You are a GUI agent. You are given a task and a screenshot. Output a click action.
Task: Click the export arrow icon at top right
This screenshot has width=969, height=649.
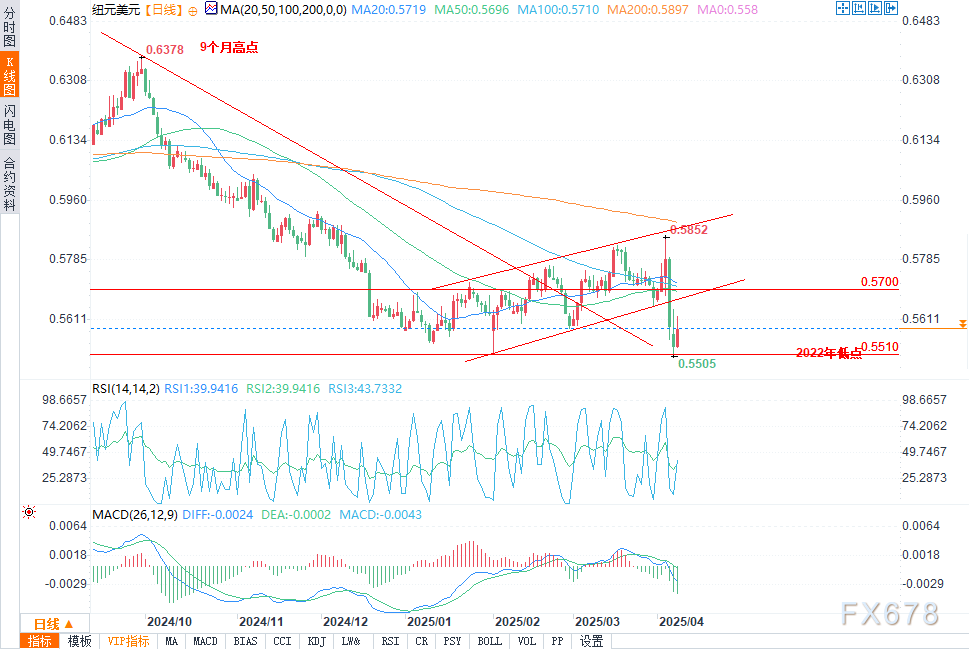[891, 8]
